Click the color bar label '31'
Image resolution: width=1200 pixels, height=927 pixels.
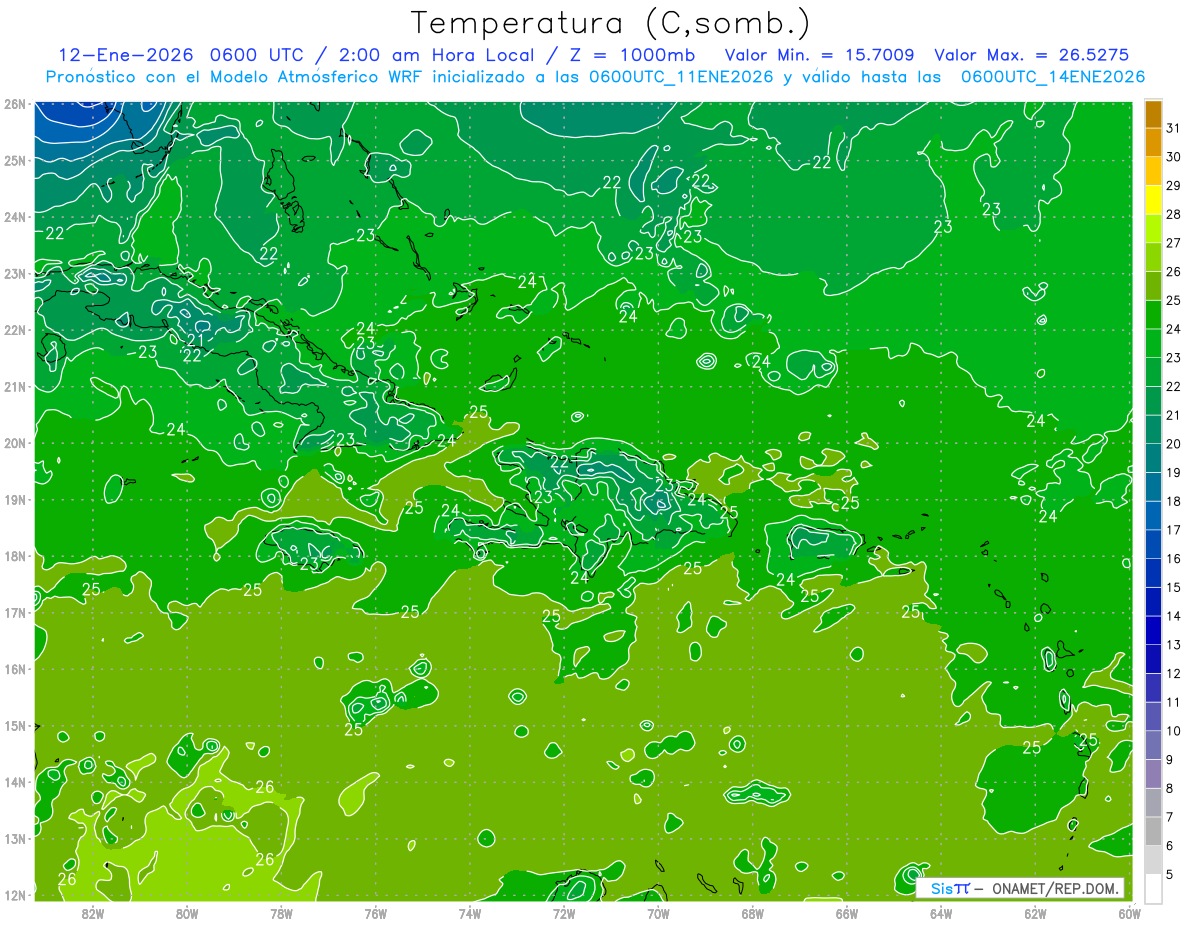point(1173,127)
